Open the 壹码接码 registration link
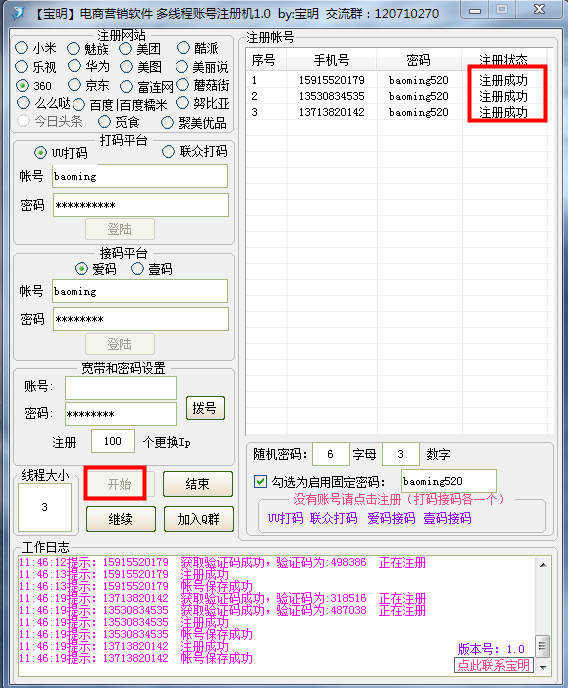The height and width of the screenshot is (688, 568). (447, 518)
